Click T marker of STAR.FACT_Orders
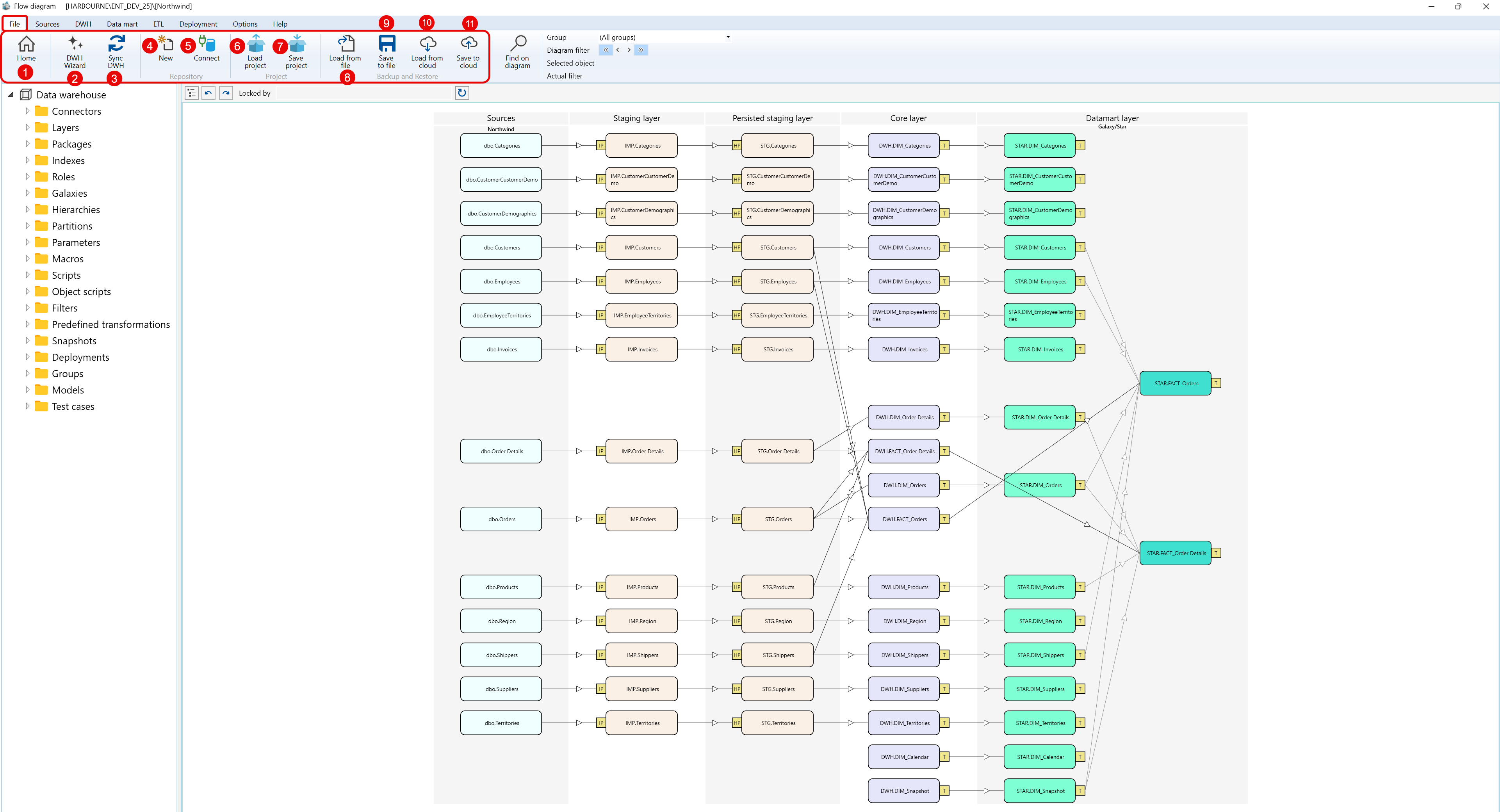This screenshot has width=1500, height=812. (1216, 383)
